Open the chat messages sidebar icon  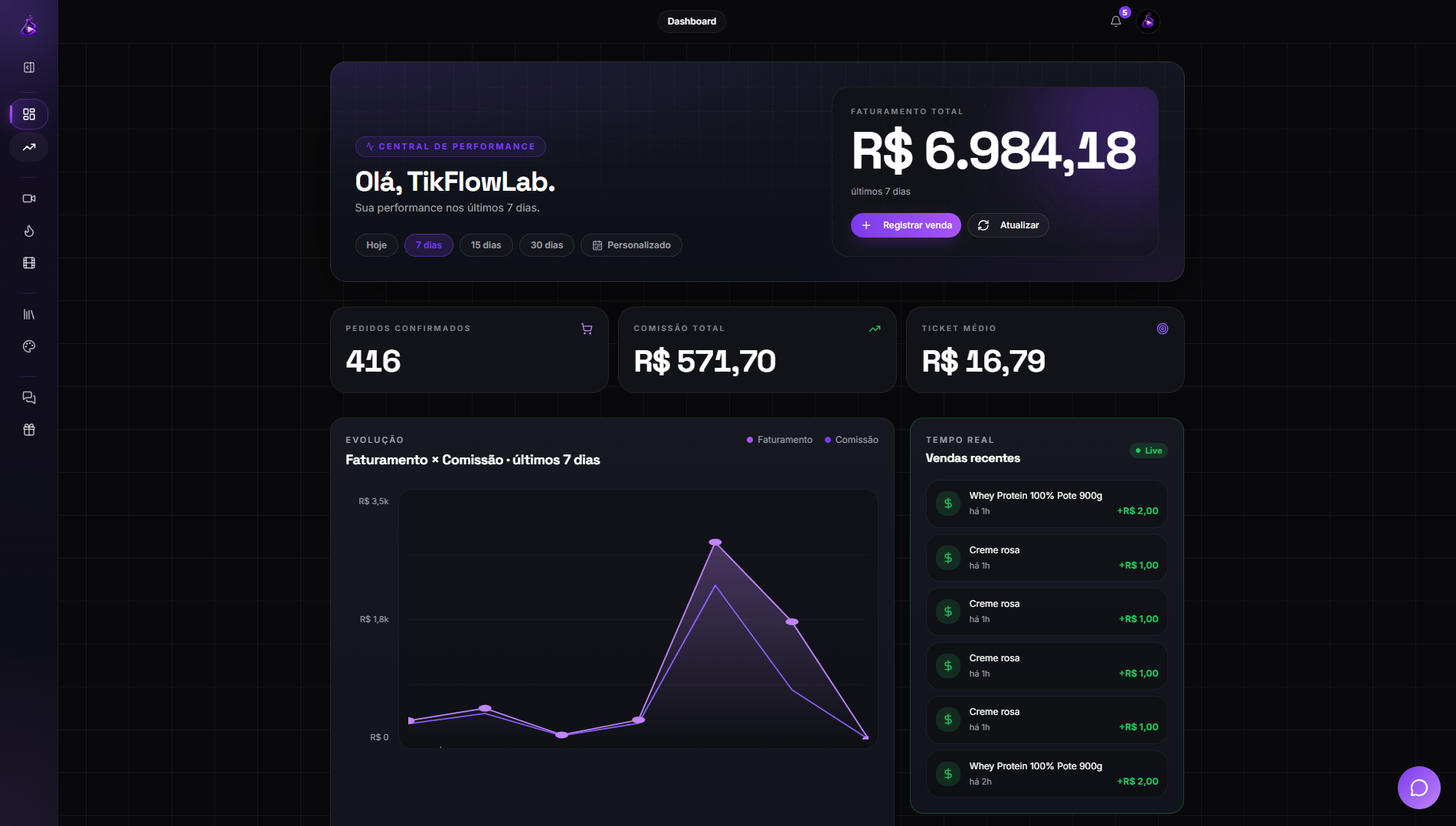(29, 398)
